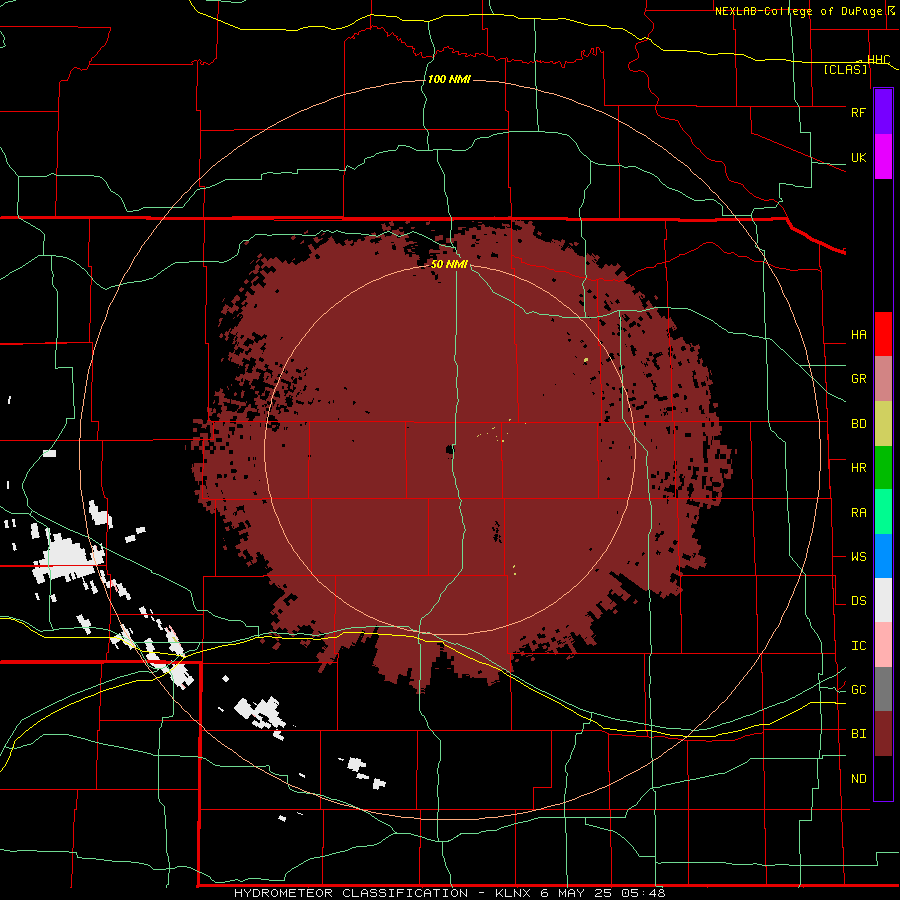This screenshot has width=900, height=900.
Task: Click the 100 NMI range ring label
Action: tap(449, 79)
